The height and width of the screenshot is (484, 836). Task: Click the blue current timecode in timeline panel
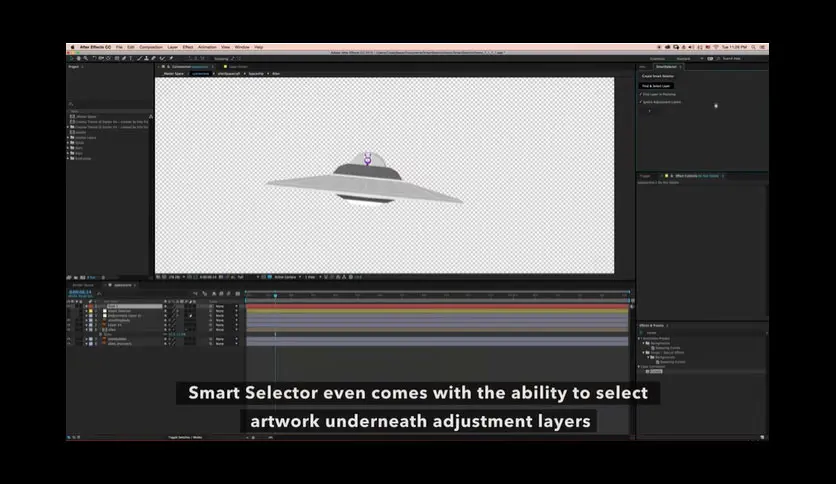[x=81, y=292]
